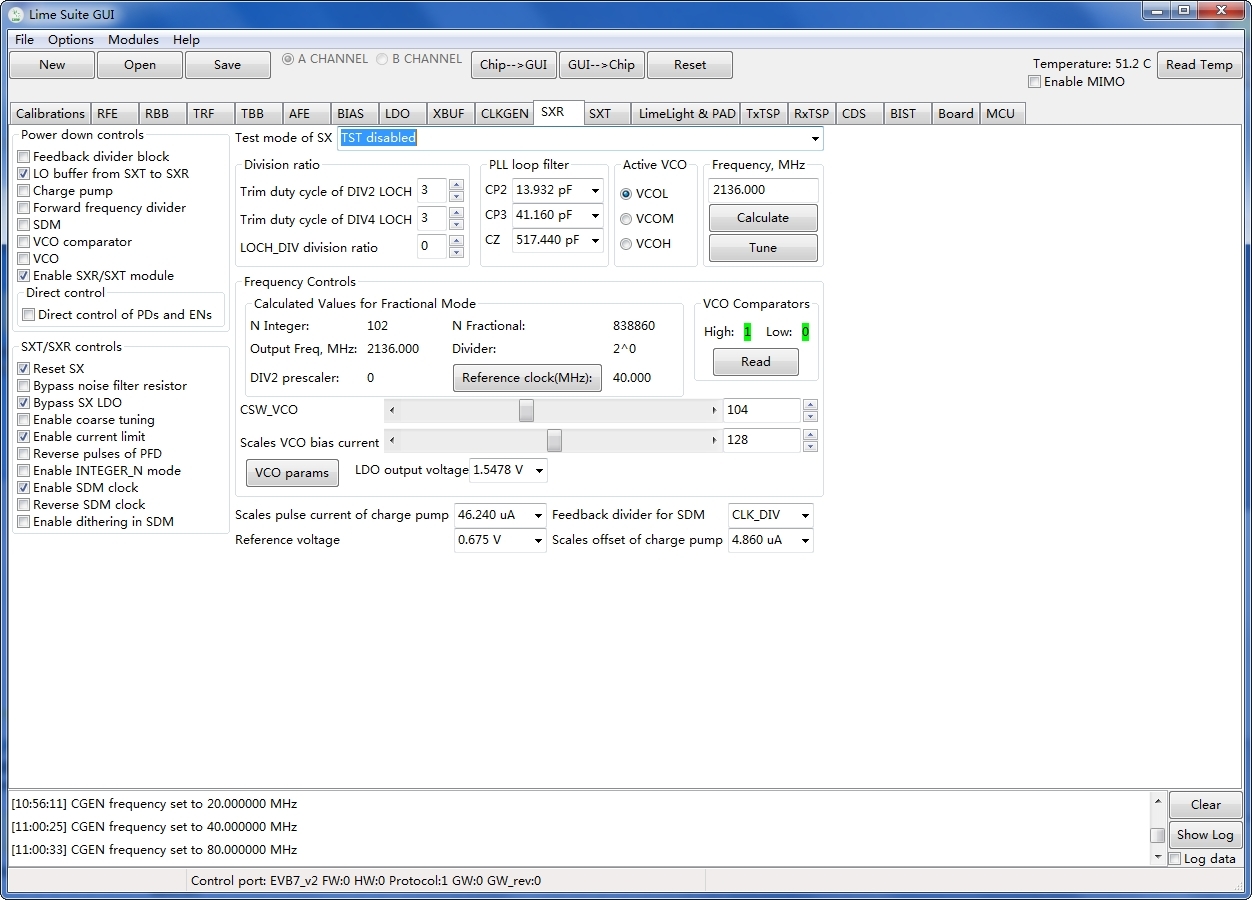The width and height of the screenshot is (1252, 900).
Task: Click CSW_VCO slider right arrow
Action: 714,411
